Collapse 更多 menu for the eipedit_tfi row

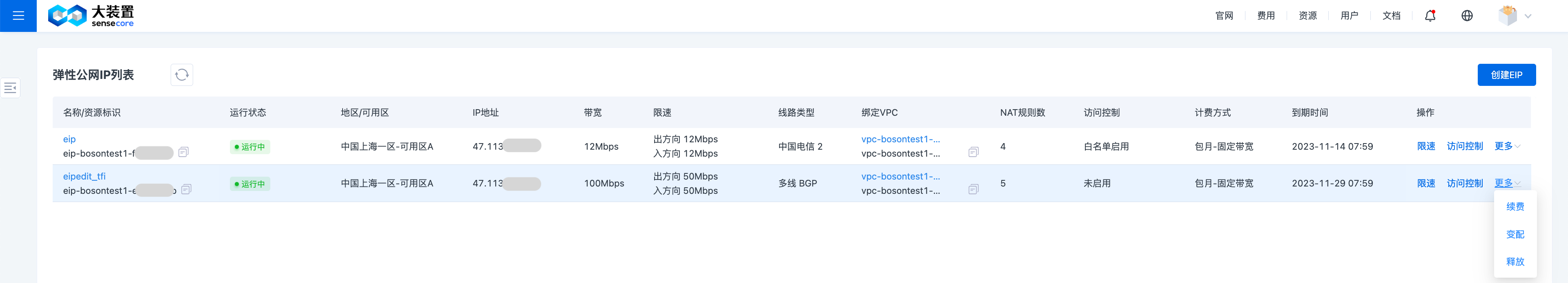[1506, 184]
